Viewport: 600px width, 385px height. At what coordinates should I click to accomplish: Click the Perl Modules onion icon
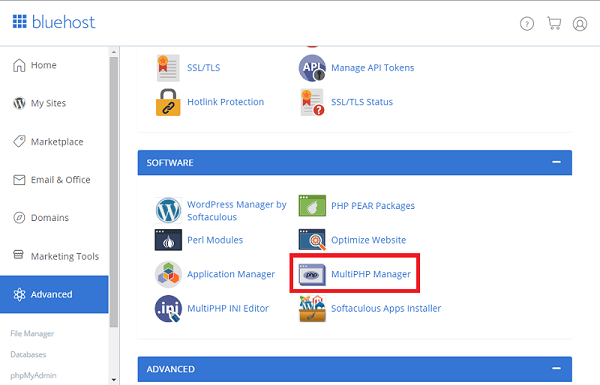click(168, 240)
